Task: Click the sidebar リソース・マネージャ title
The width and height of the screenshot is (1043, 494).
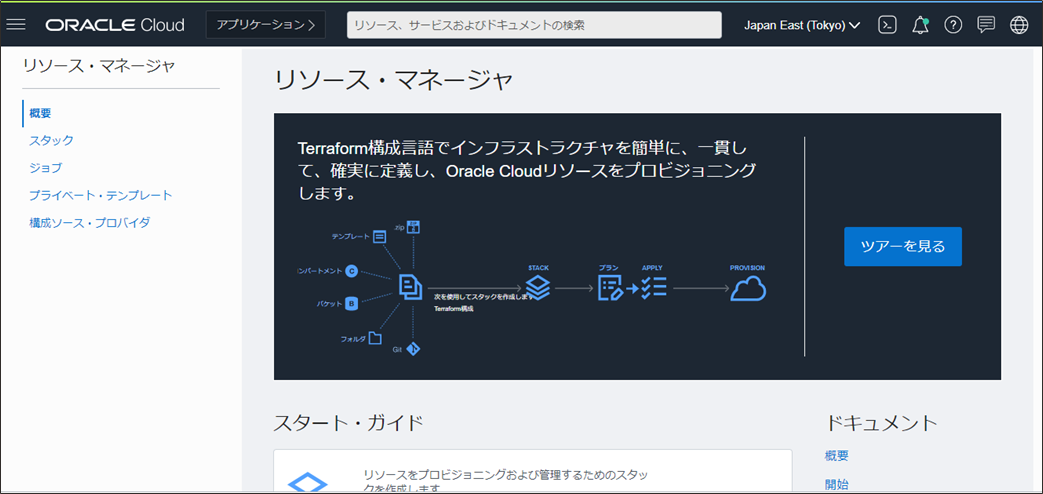Action: (x=98, y=65)
